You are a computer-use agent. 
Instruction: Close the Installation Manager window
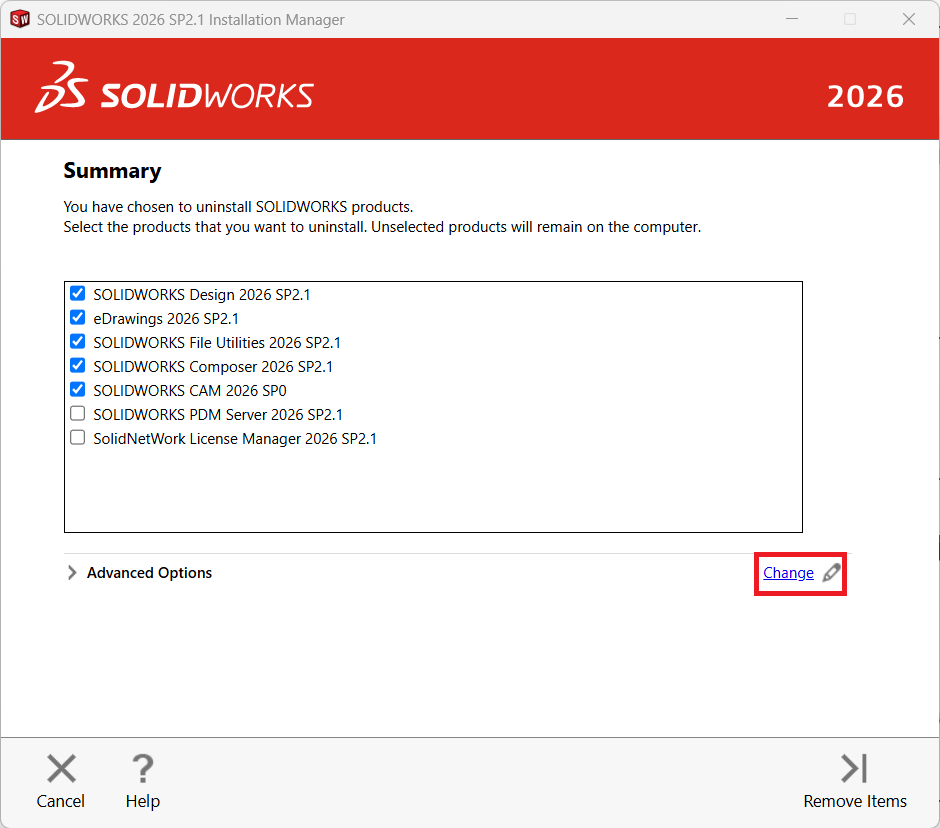[x=909, y=19]
